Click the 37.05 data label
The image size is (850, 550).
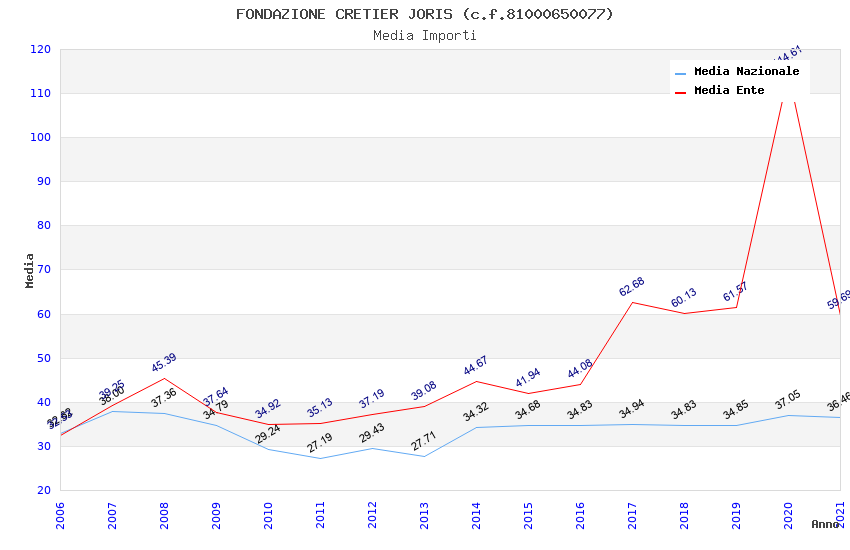(x=788, y=400)
